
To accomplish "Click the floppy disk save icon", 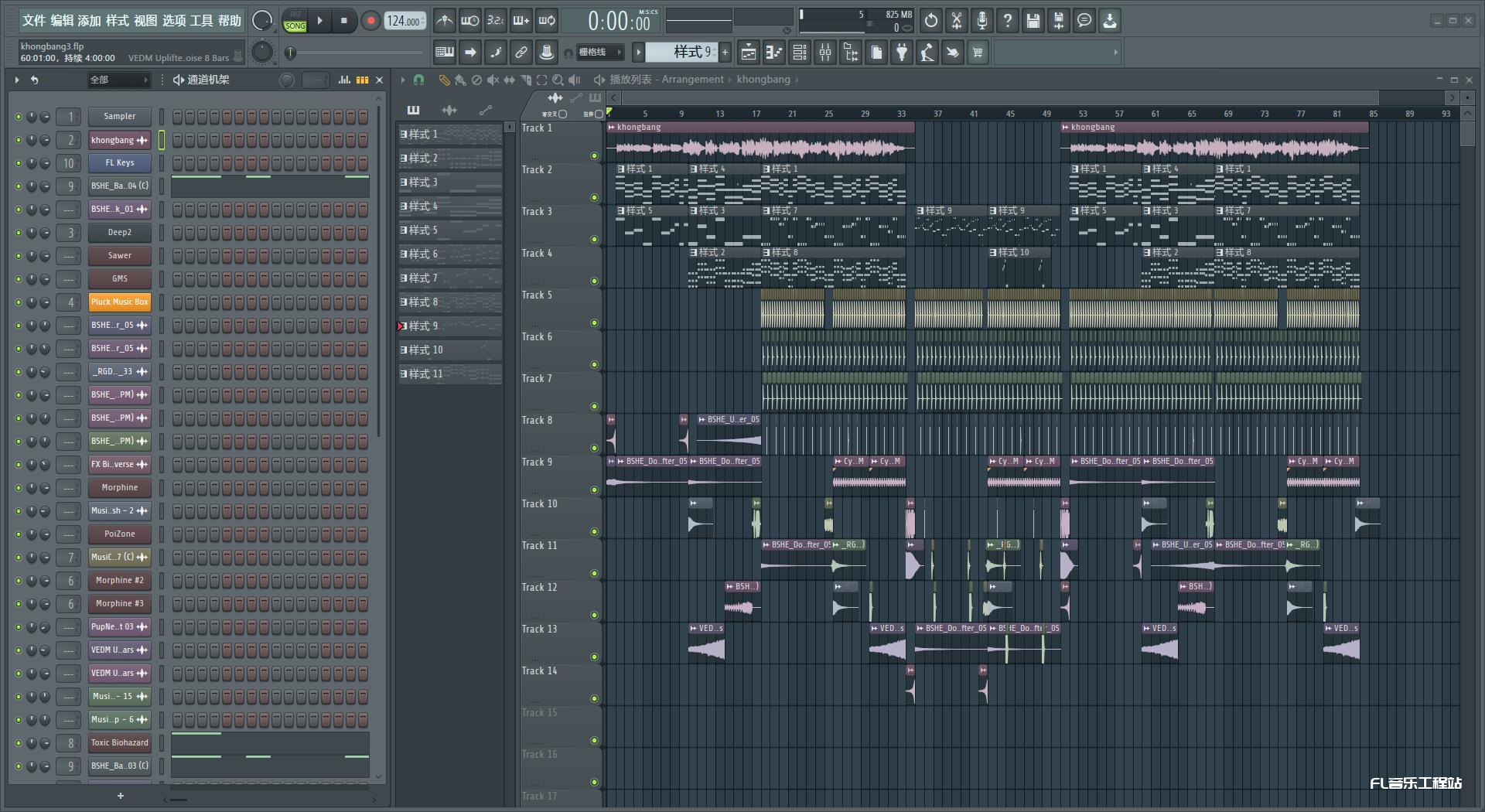I will (1033, 21).
